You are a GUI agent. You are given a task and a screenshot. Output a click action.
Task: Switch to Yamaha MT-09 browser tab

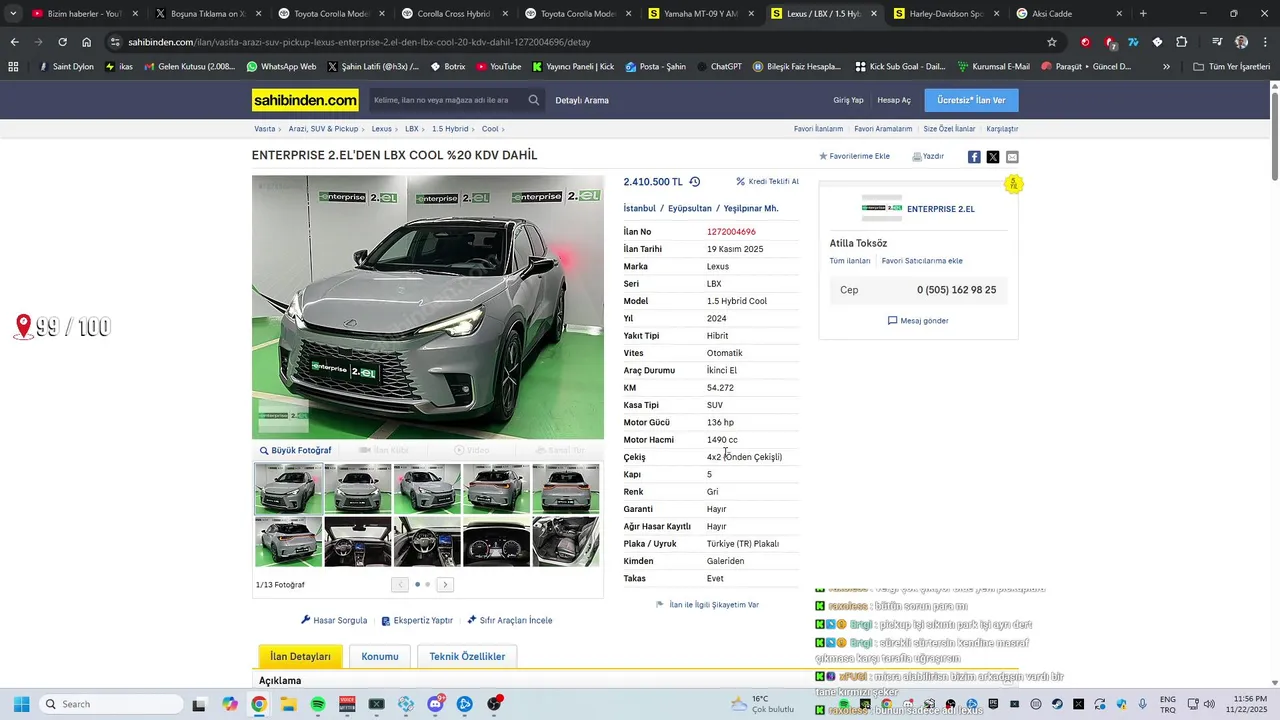[700, 14]
